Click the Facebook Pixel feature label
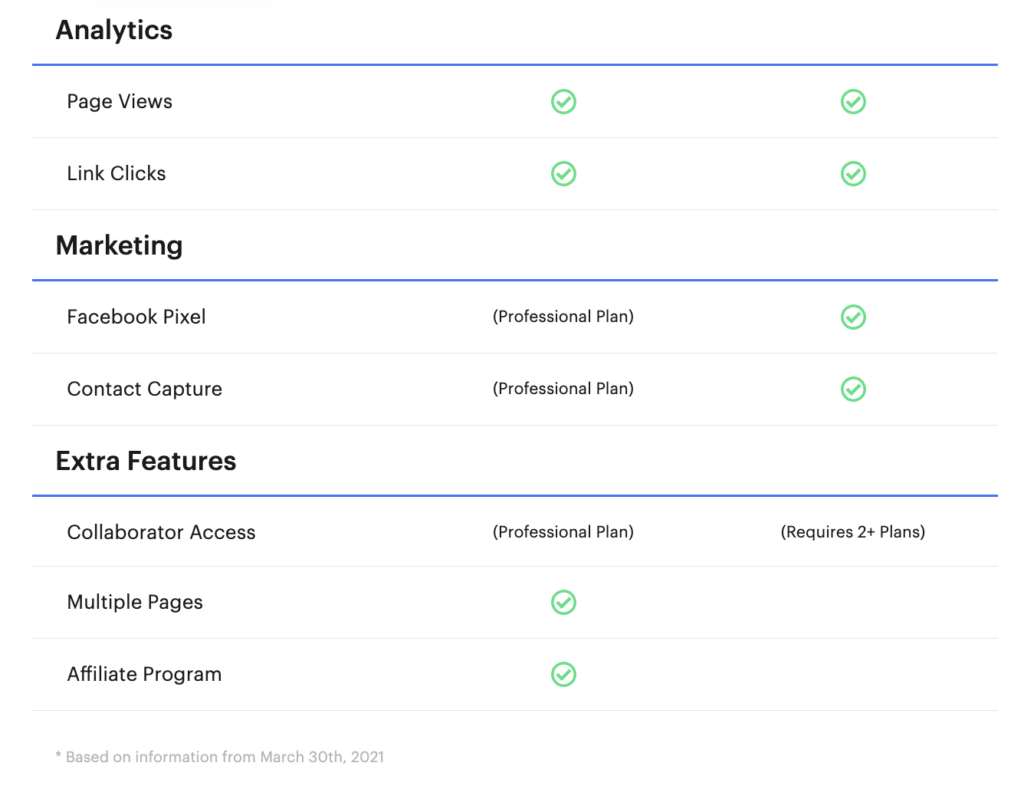This screenshot has height=799, width=1024. (x=136, y=317)
